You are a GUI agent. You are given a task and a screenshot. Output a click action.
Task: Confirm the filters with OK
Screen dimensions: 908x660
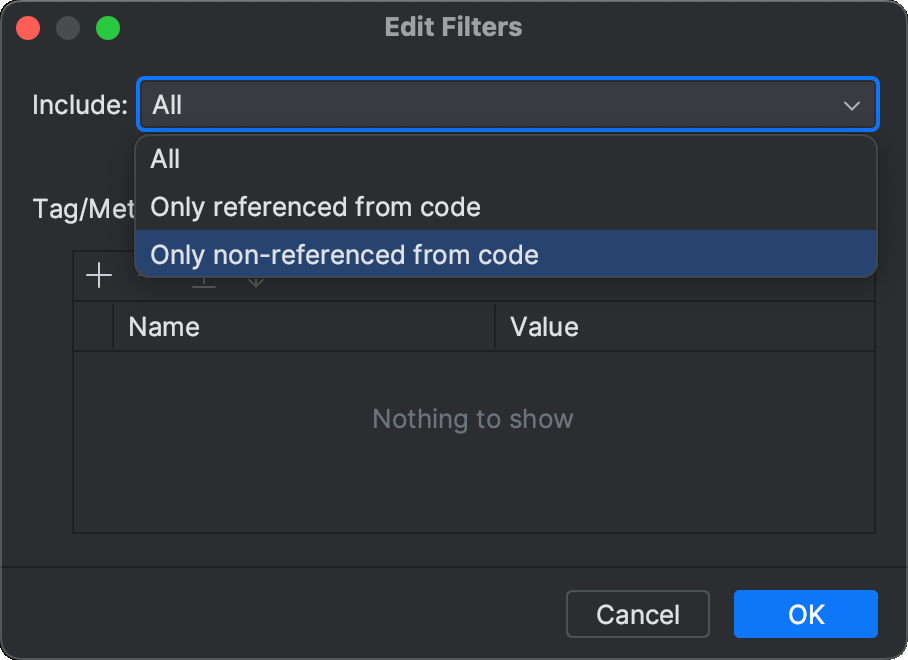[x=805, y=614]
